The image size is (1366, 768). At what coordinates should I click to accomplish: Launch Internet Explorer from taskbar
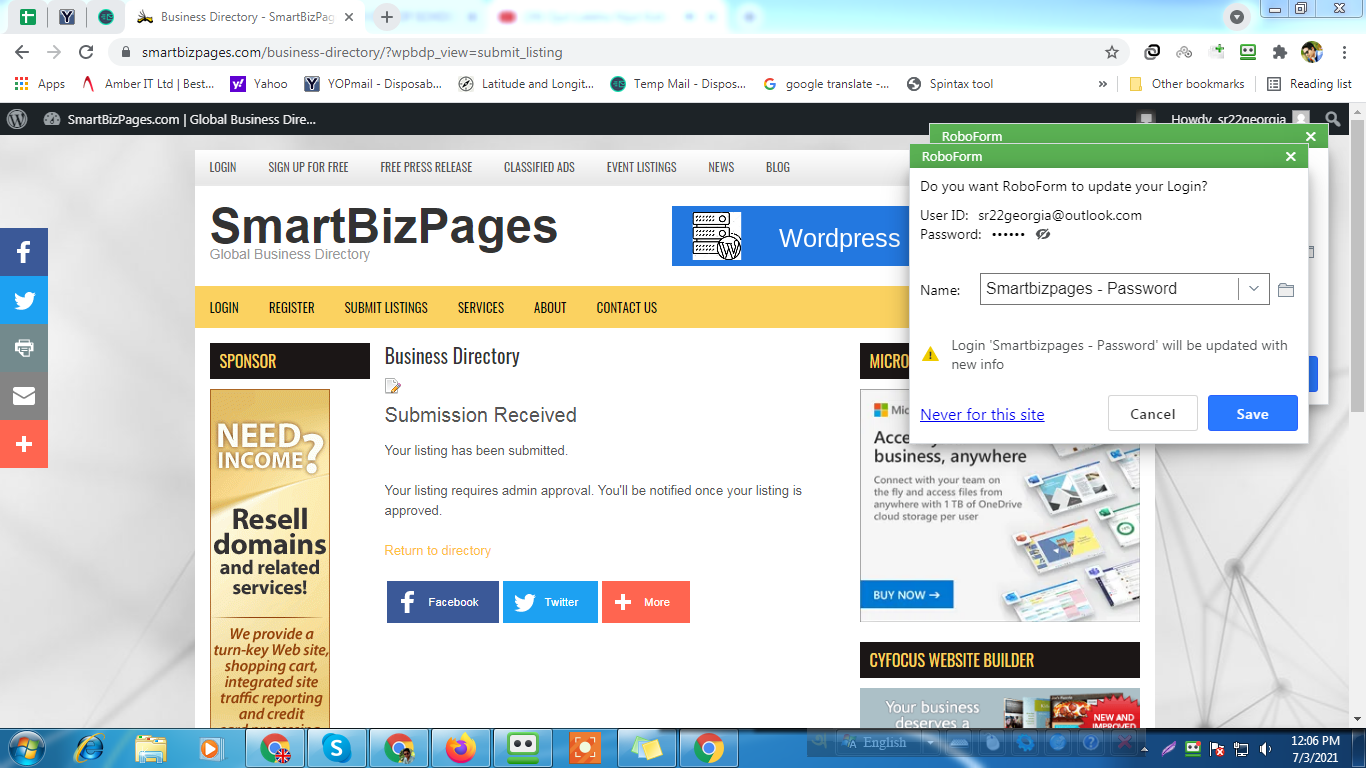pos(91,748)
